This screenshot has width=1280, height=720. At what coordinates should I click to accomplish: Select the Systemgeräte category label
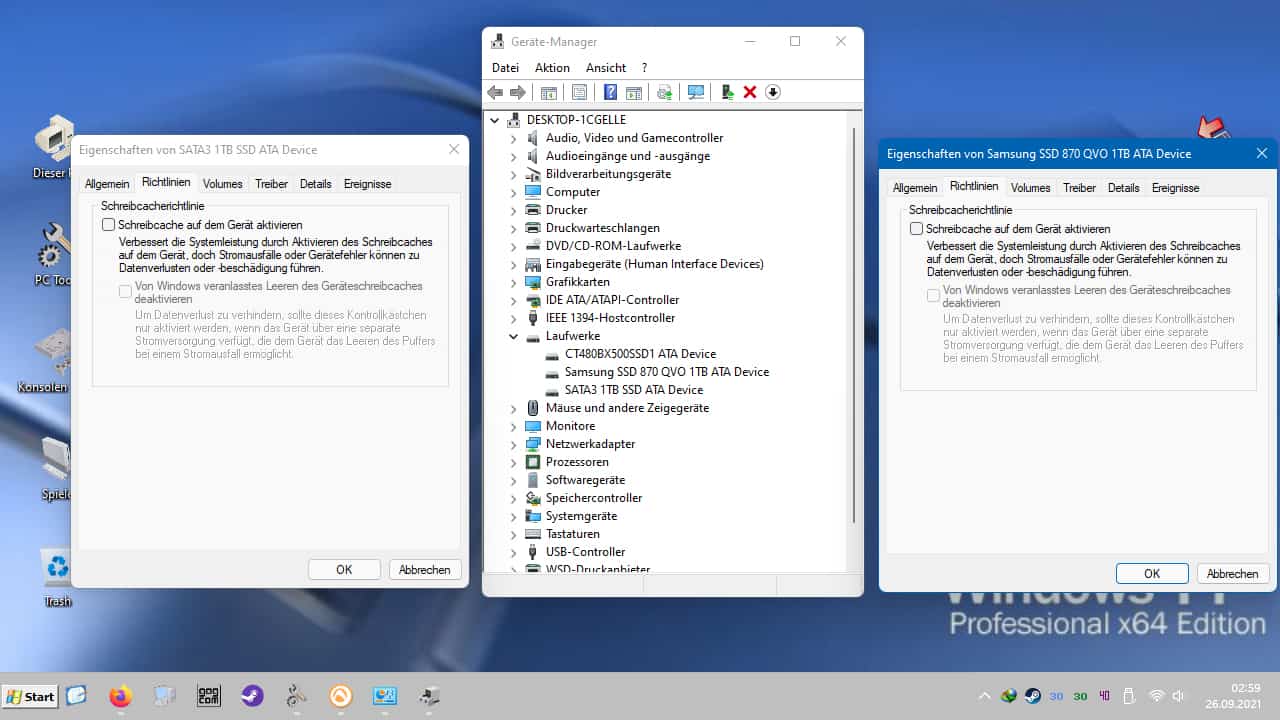pyautogui.click(x=581, y=516)
